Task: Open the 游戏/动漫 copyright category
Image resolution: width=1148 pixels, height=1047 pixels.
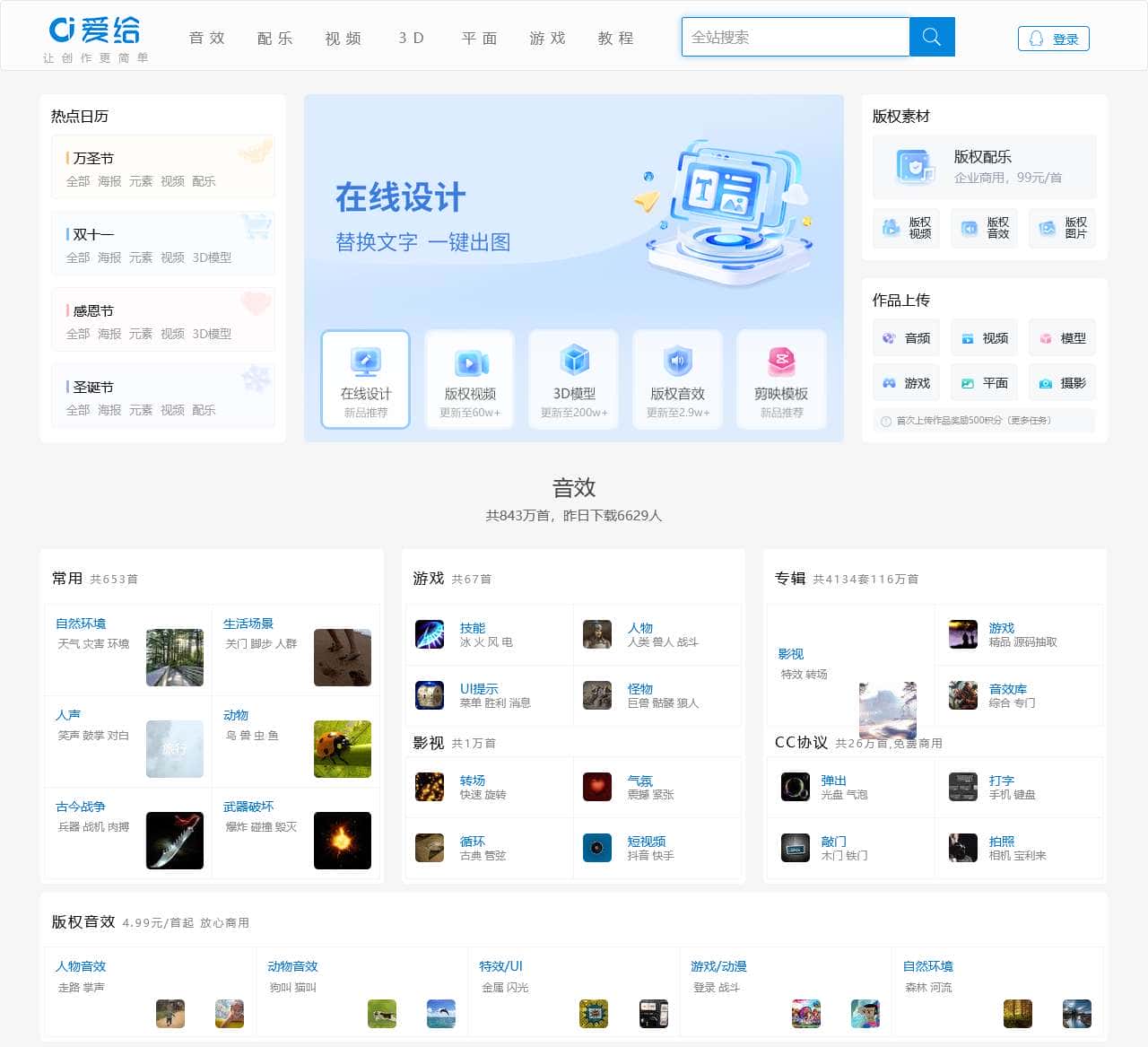Action: (718, 966)
